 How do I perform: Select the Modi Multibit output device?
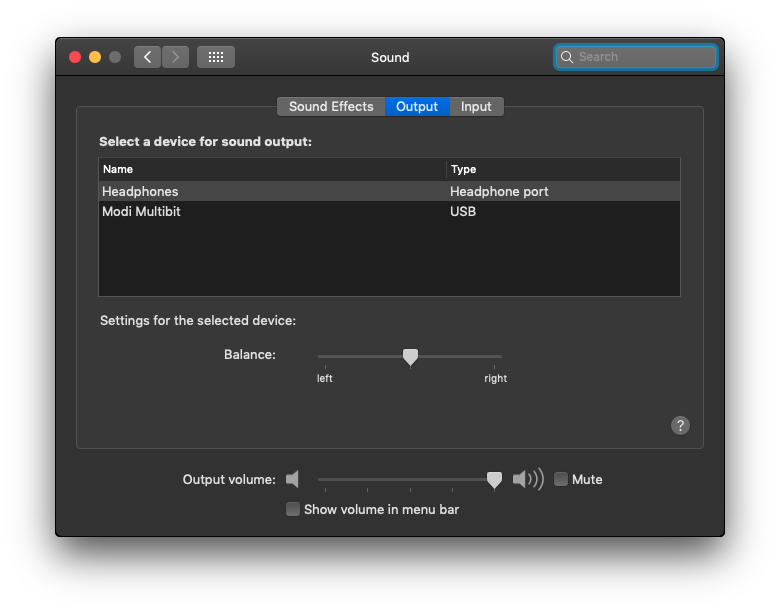(390, 211)
